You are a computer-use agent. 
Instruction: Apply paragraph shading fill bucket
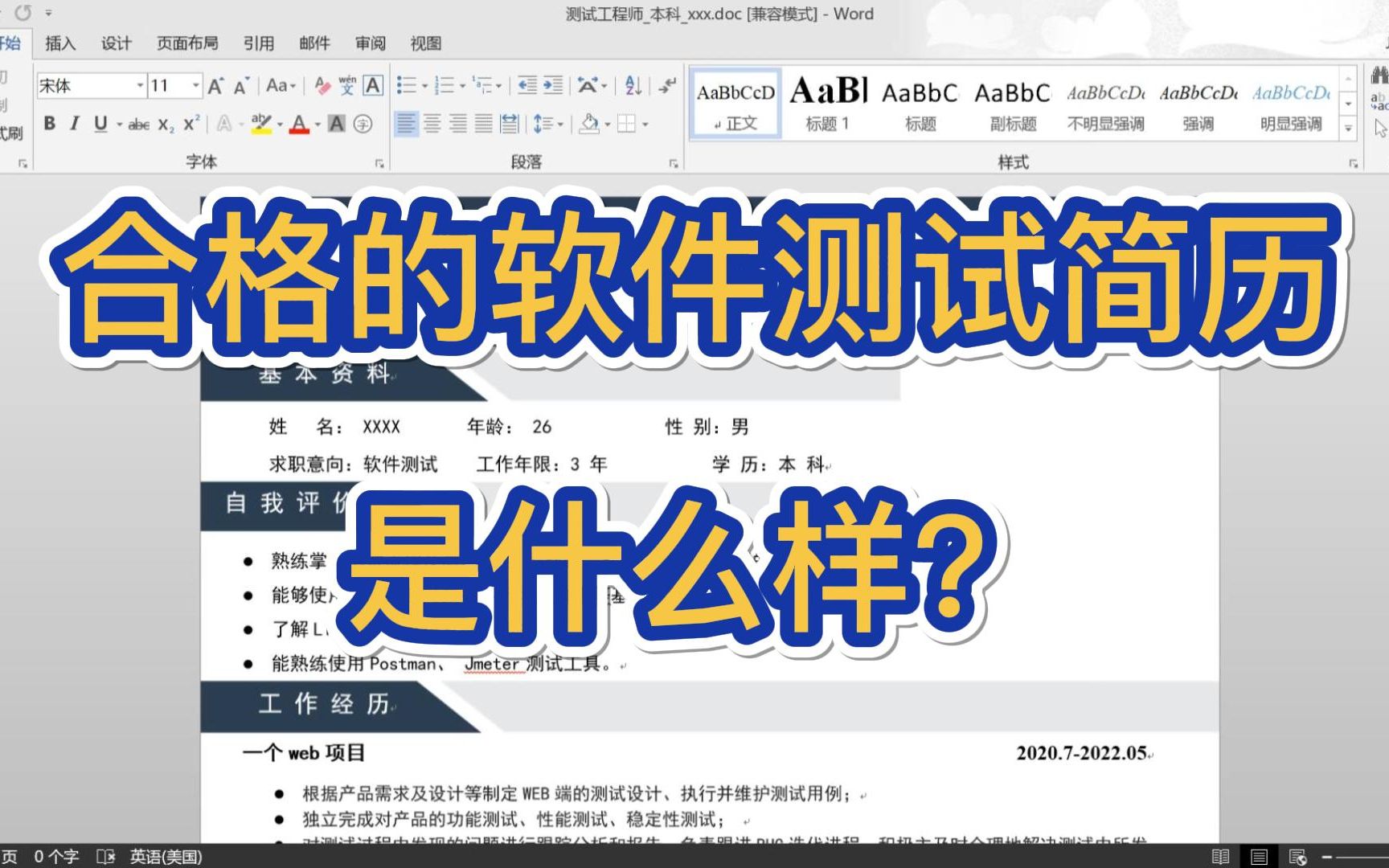pos(589,124)
